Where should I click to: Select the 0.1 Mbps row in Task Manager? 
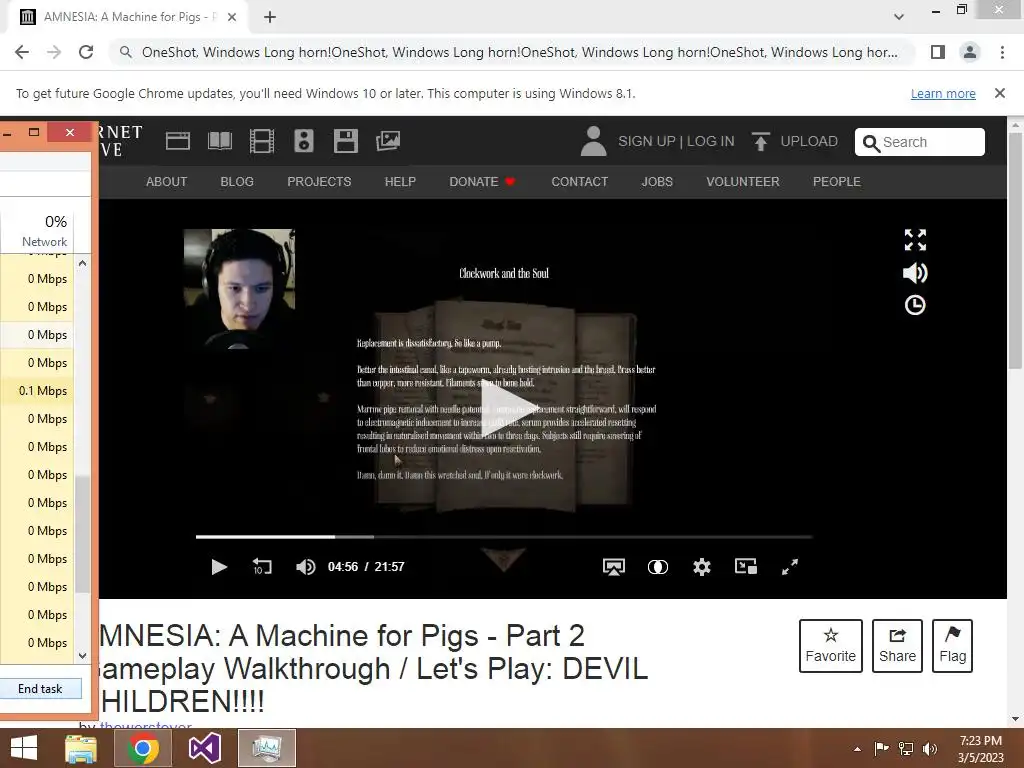coord(37,391)
